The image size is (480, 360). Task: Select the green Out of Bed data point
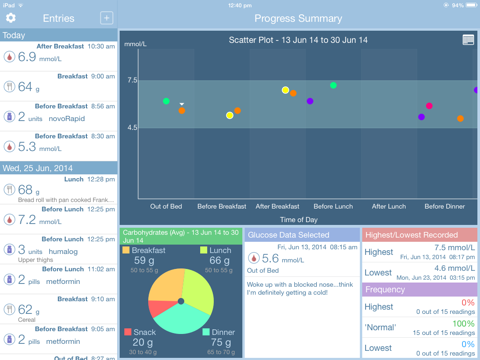[166, 101]
